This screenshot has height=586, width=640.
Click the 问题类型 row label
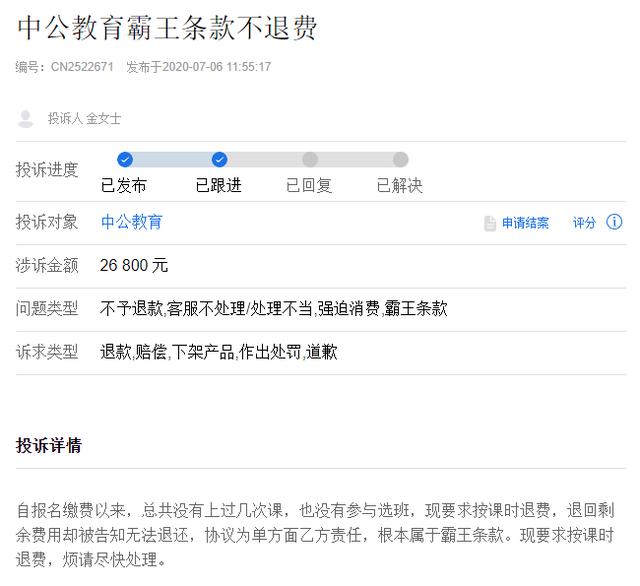[47, 309]
